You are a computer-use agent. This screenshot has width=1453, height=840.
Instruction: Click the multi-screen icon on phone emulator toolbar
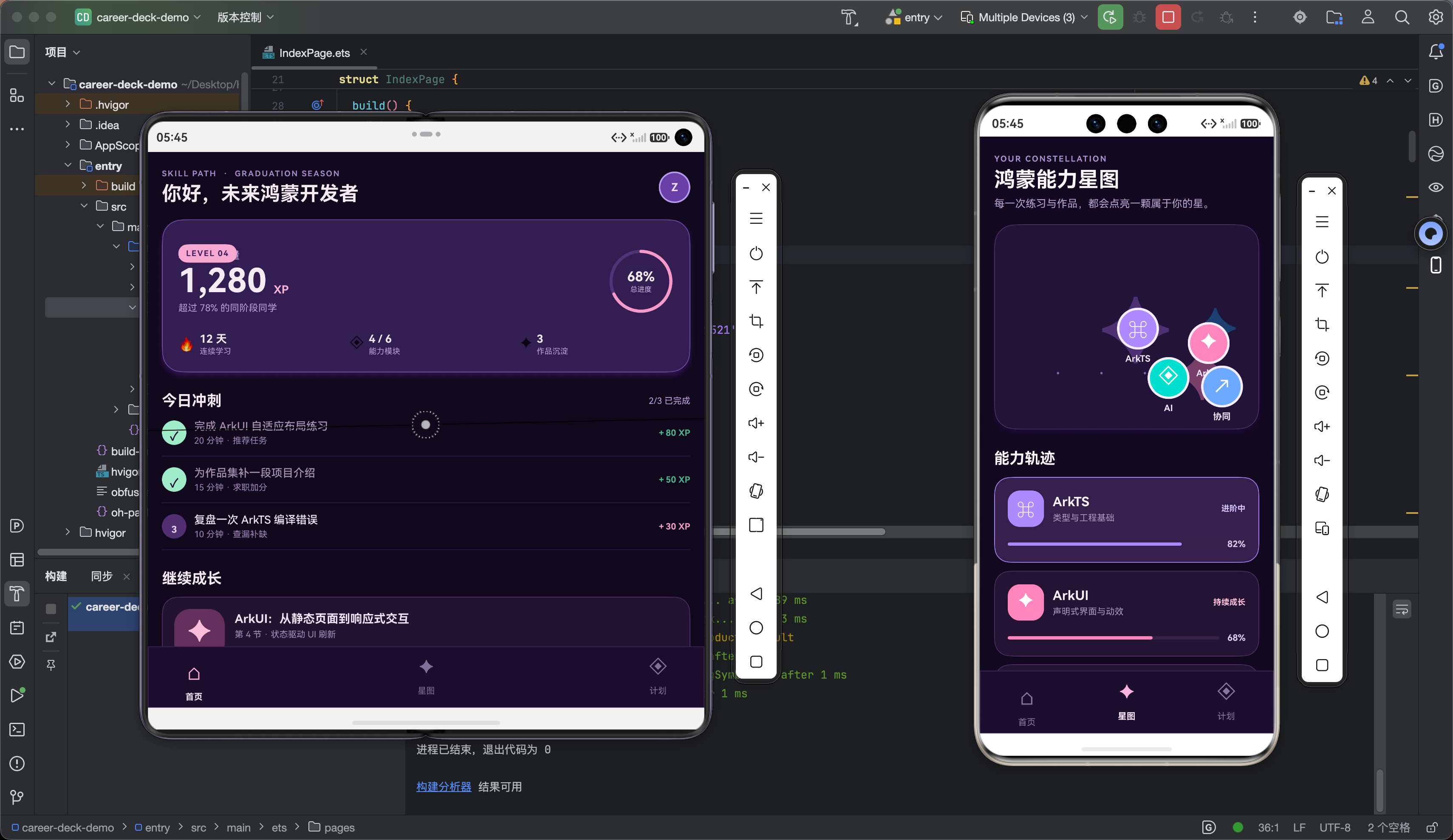click(1322, 528)
